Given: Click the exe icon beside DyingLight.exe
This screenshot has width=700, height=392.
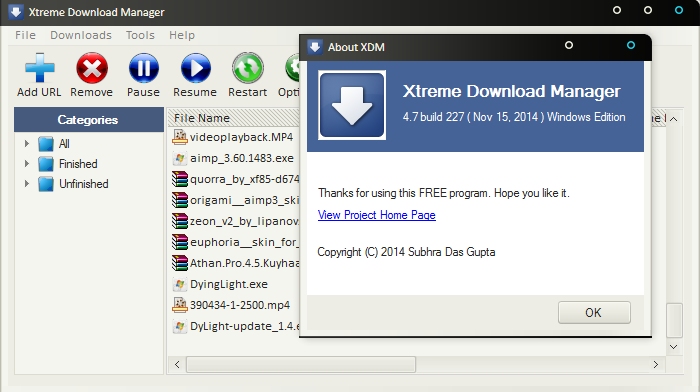Looking at the screenshot, I should click(179, 284).
